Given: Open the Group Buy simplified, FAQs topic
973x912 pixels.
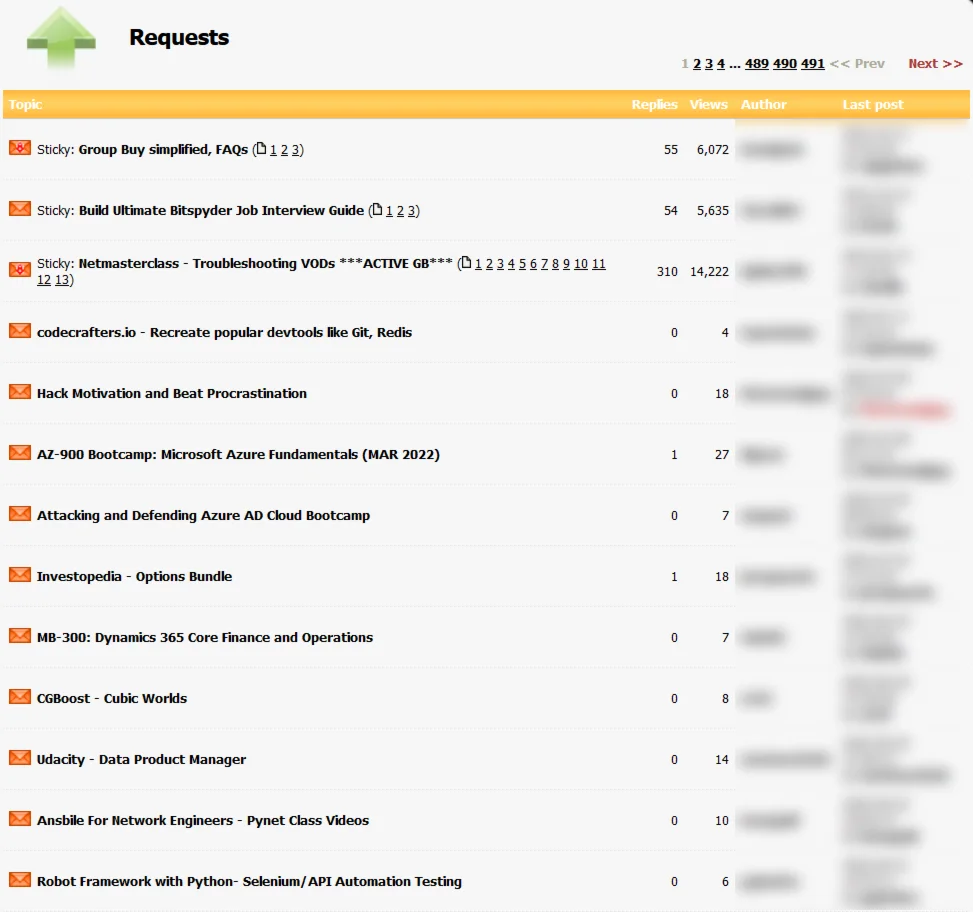Looking at the screenshot, I should [163, 150].
